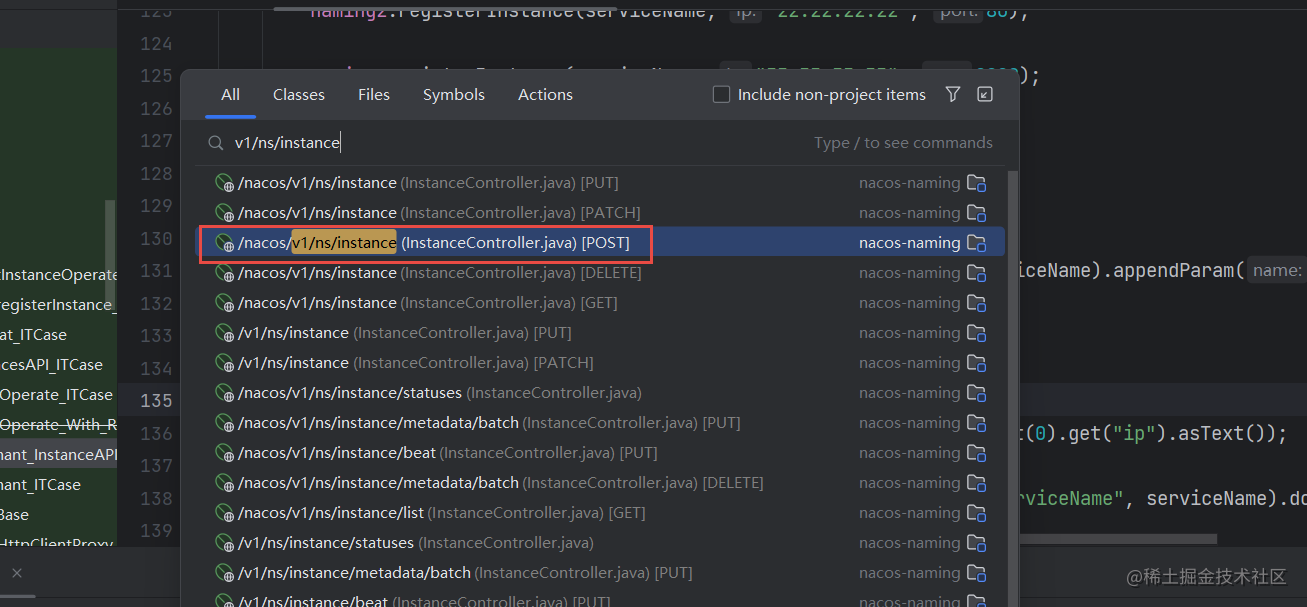Select /nacos/v1/ns/instance [GET] result
The image size is (1307, 607).
pyautogui.click(x=600, y=303)
